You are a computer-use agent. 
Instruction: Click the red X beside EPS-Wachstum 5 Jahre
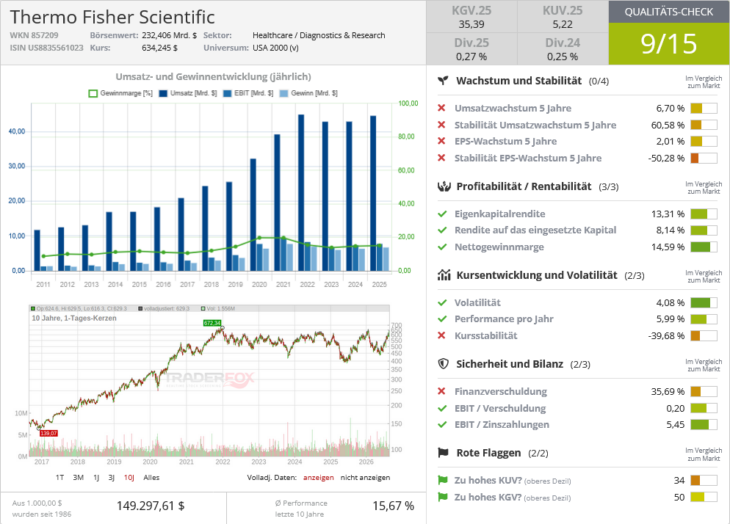(x=442, y=141)
